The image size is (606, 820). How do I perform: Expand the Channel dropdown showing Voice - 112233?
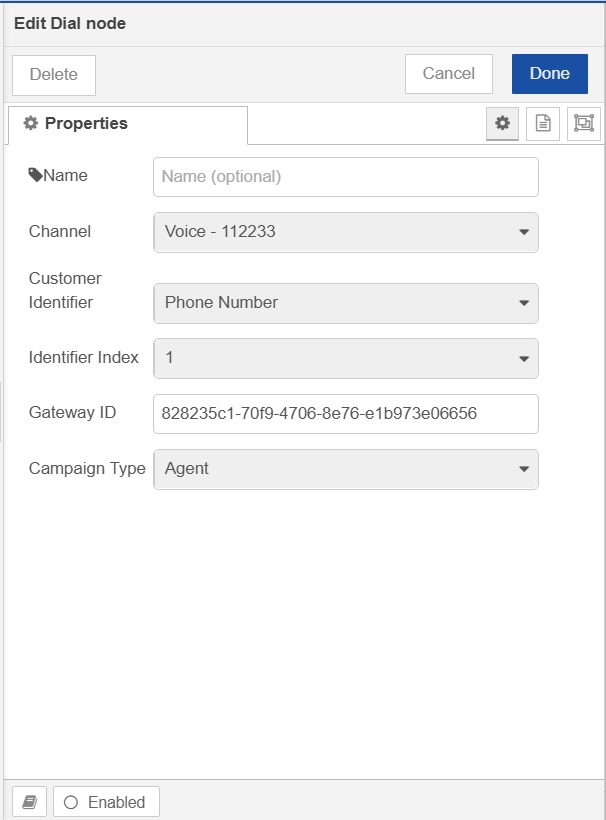tap(346, 232)
